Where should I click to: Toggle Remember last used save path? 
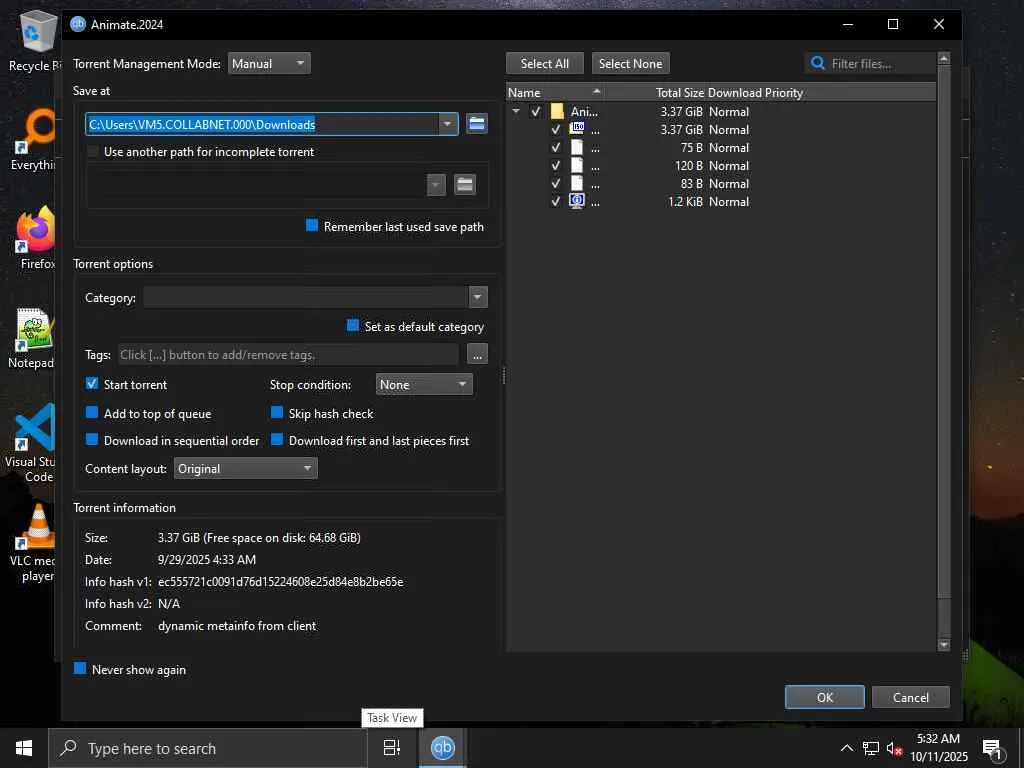tap(312, 225)
